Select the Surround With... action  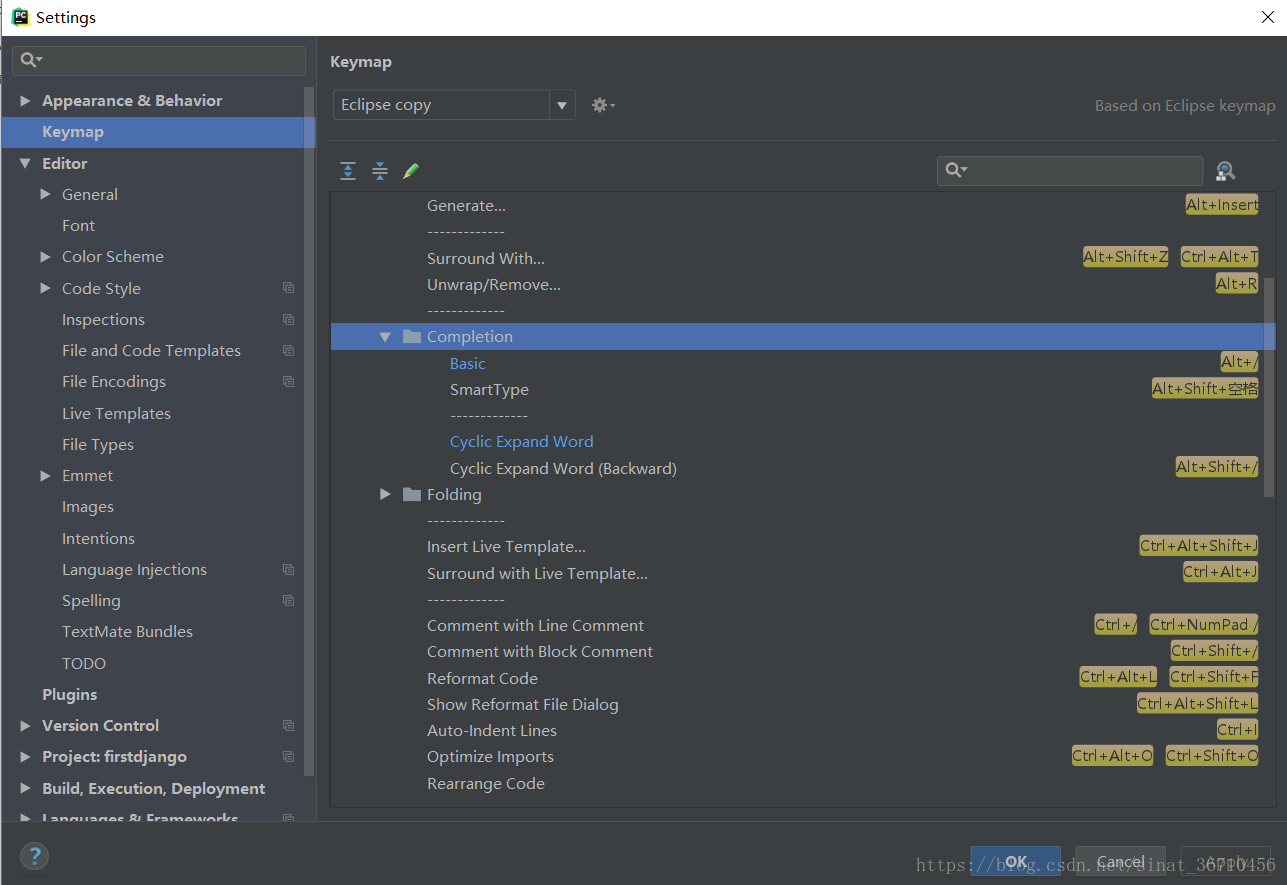486,259
